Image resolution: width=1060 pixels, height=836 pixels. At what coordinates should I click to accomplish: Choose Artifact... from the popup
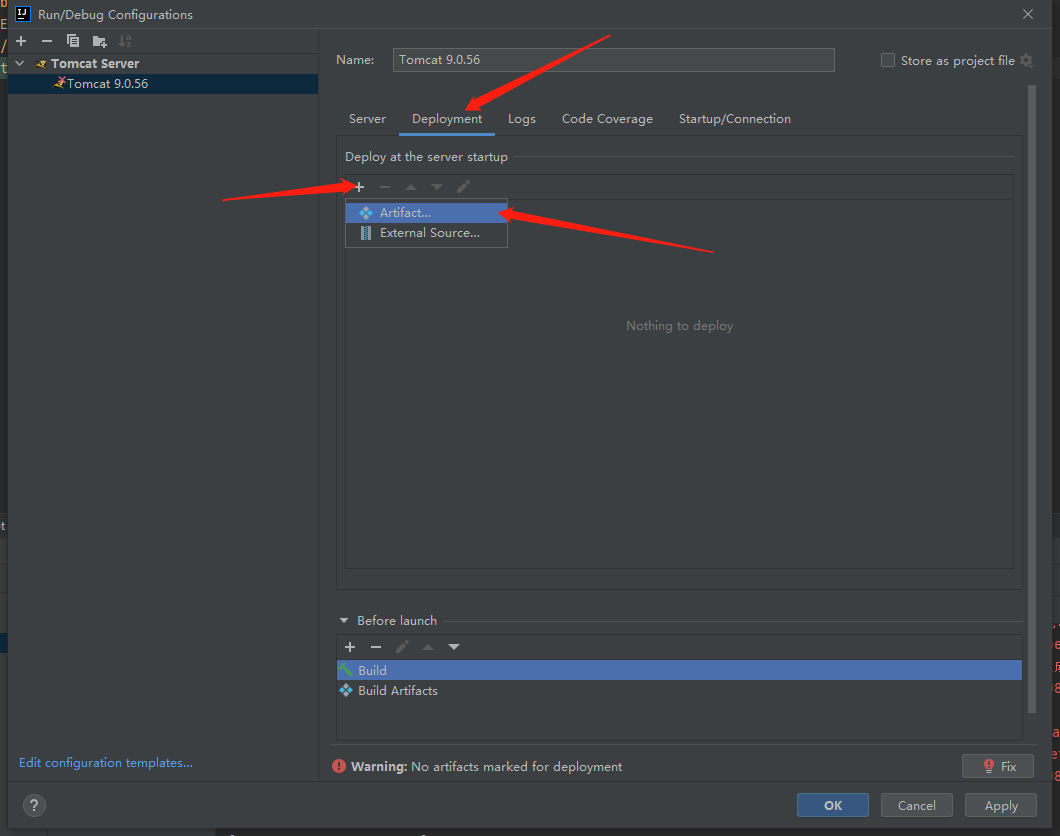point(426,213)
